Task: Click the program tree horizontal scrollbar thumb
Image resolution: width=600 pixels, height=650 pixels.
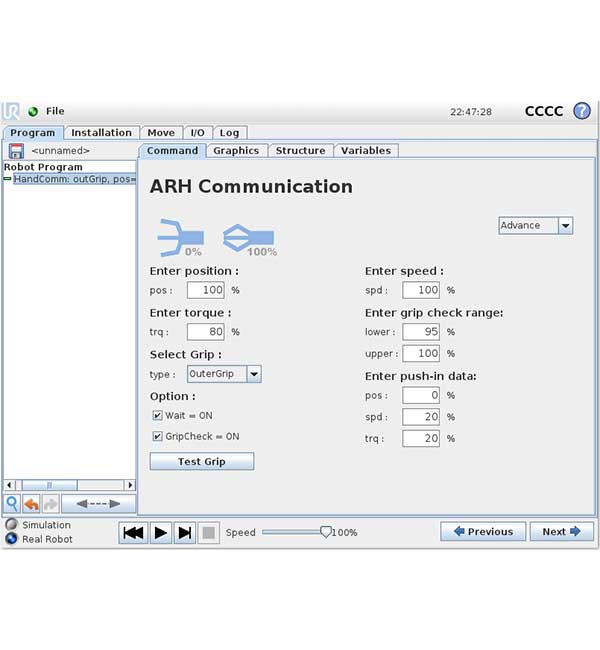Action: pos(49,485)
